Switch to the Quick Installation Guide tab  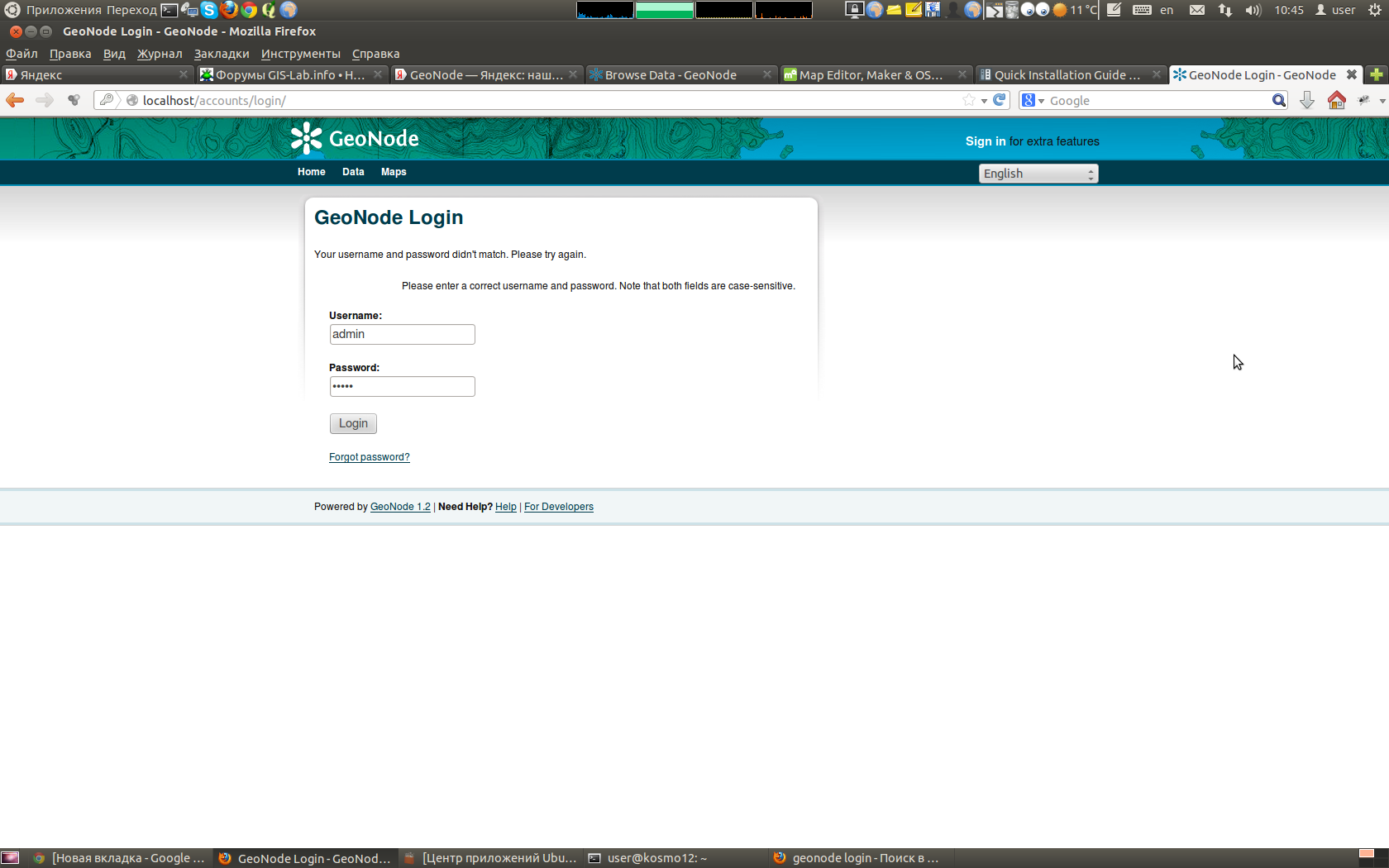click(x=1070, y=74)
